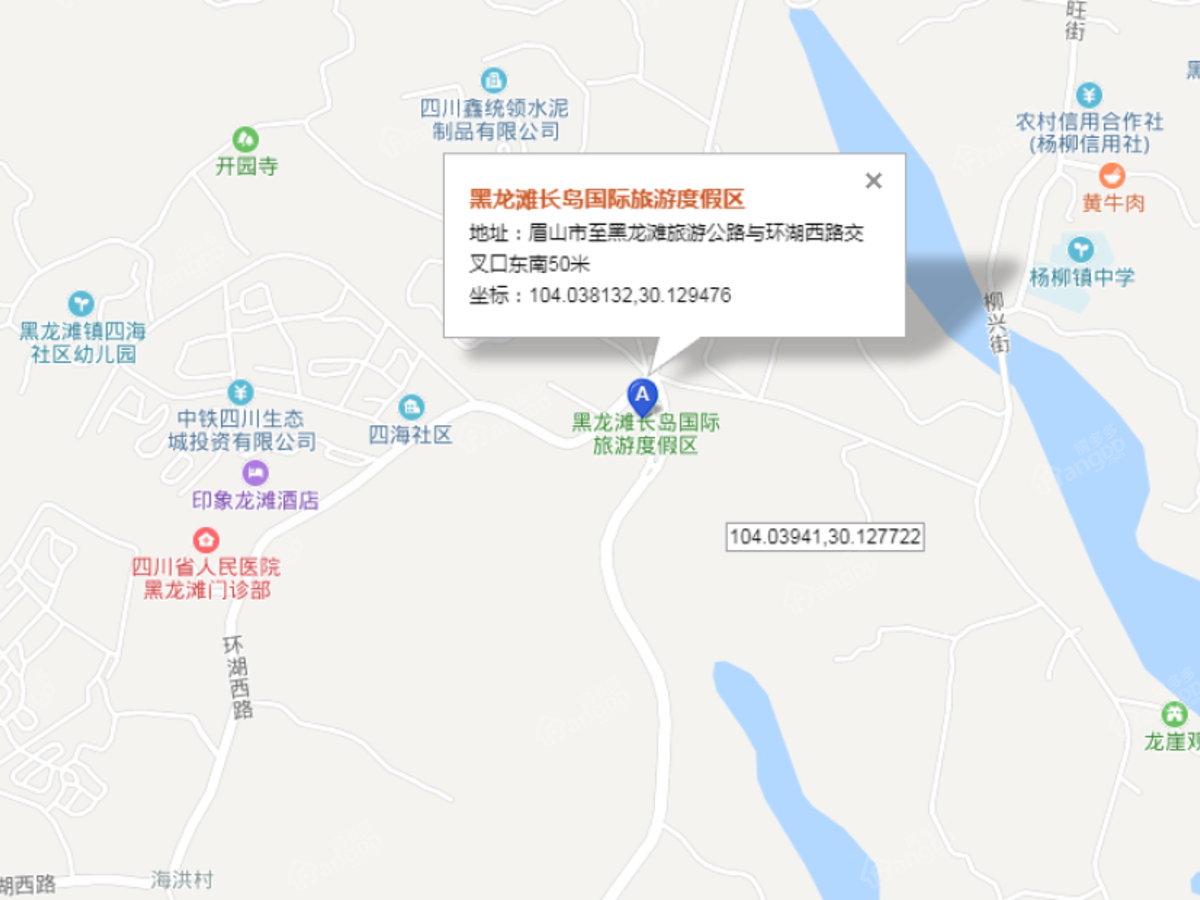Open the 黑龙滩镇四海社区幼儿园 icon
Image resolution: width=1200 pixels, height=900 pixels.
(x=79, y=302)
